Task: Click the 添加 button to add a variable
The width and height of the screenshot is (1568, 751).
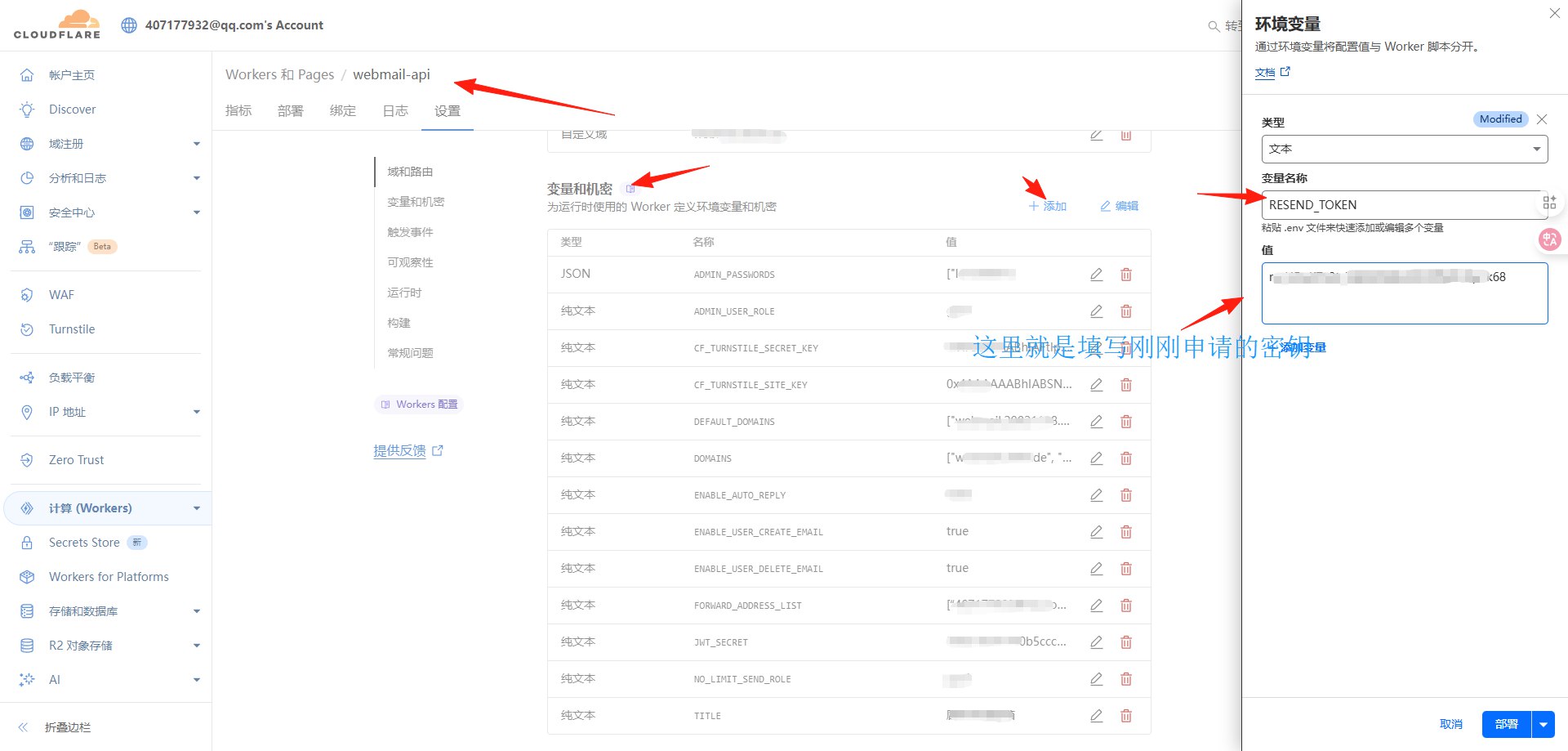Action: (x=1048, y=206)
